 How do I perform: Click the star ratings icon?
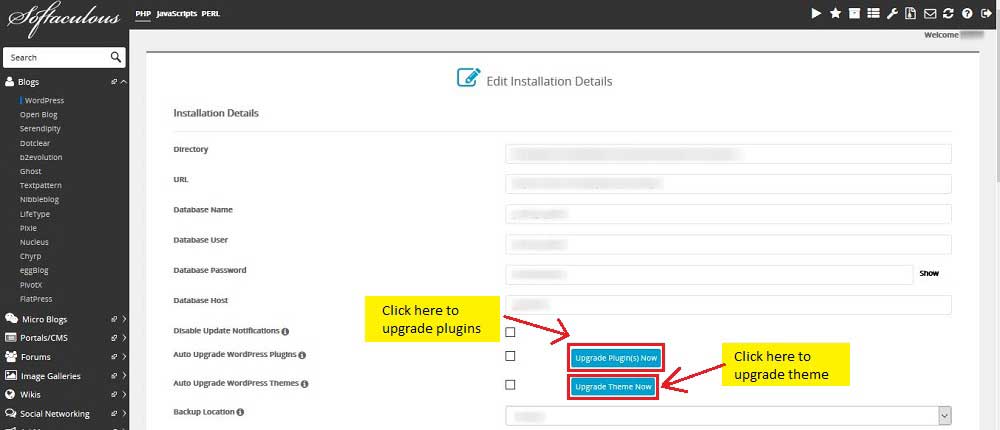point(835,13)
